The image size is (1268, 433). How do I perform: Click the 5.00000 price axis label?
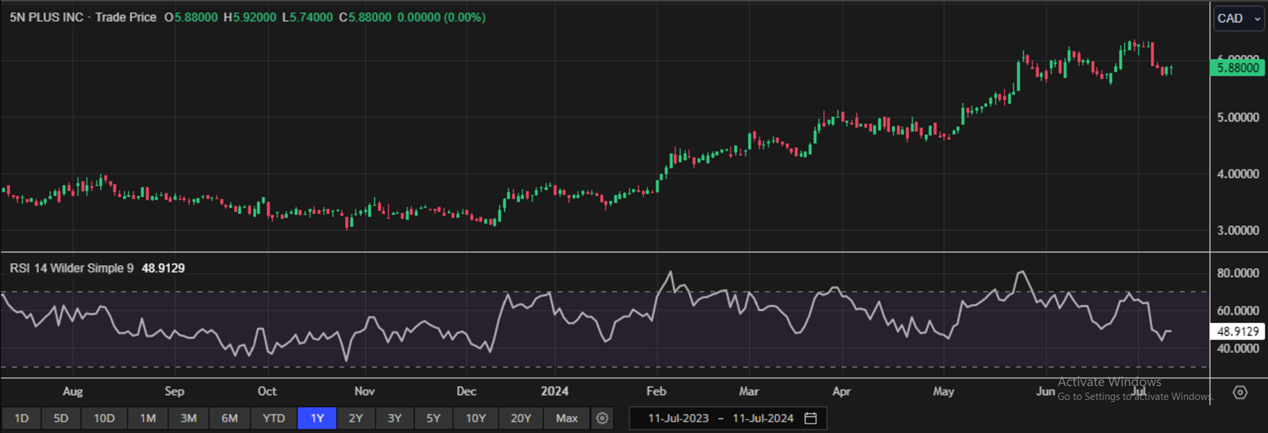pyautogui.click(x=1237, y=117)
